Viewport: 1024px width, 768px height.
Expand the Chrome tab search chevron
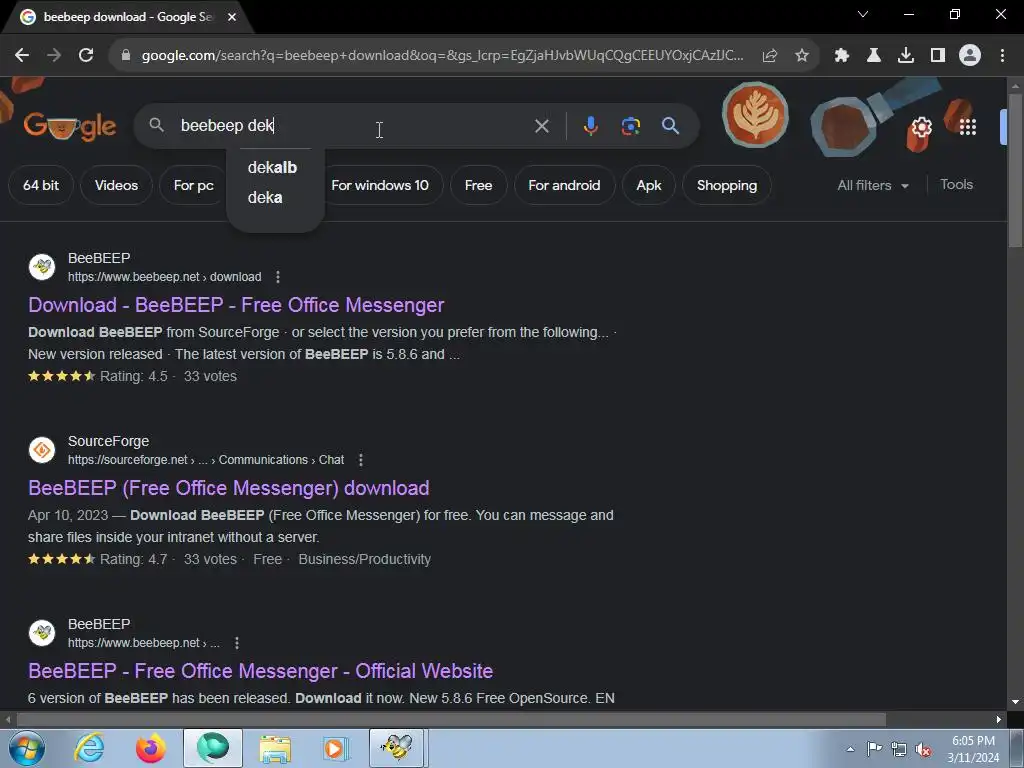[x=863, y=14]
